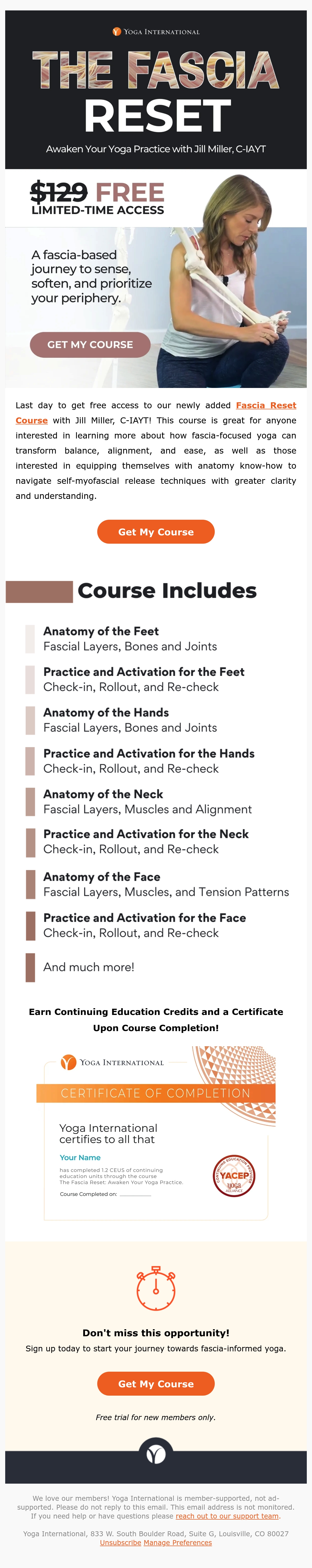Click the GET MY COURSE banner button
The width and height of the screenshot is (312, 1568).
[90, 344]
